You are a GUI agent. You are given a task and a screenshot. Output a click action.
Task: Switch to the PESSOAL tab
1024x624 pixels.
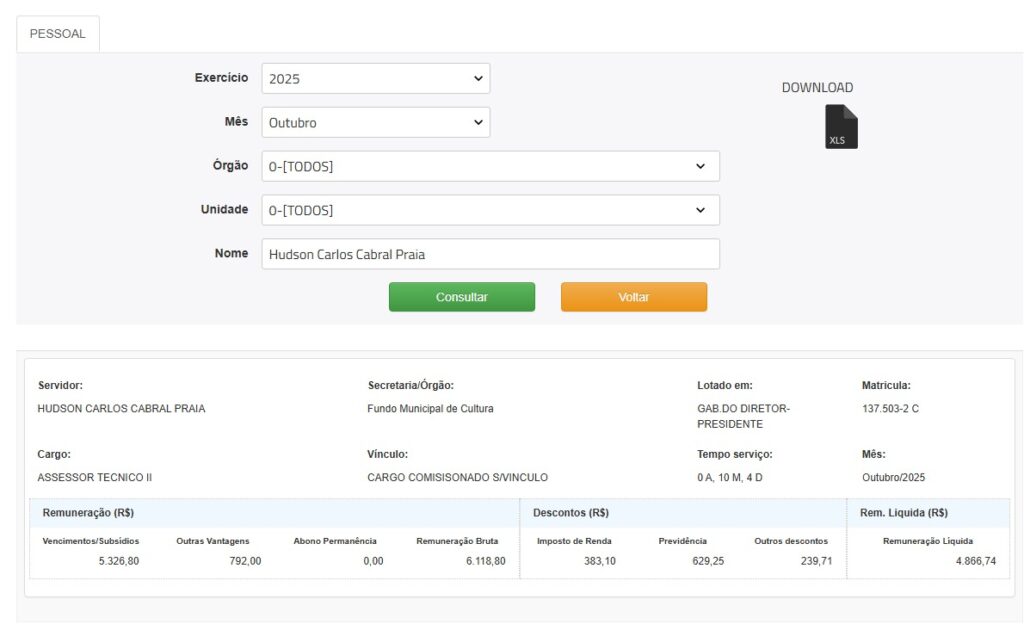[58, 34]
